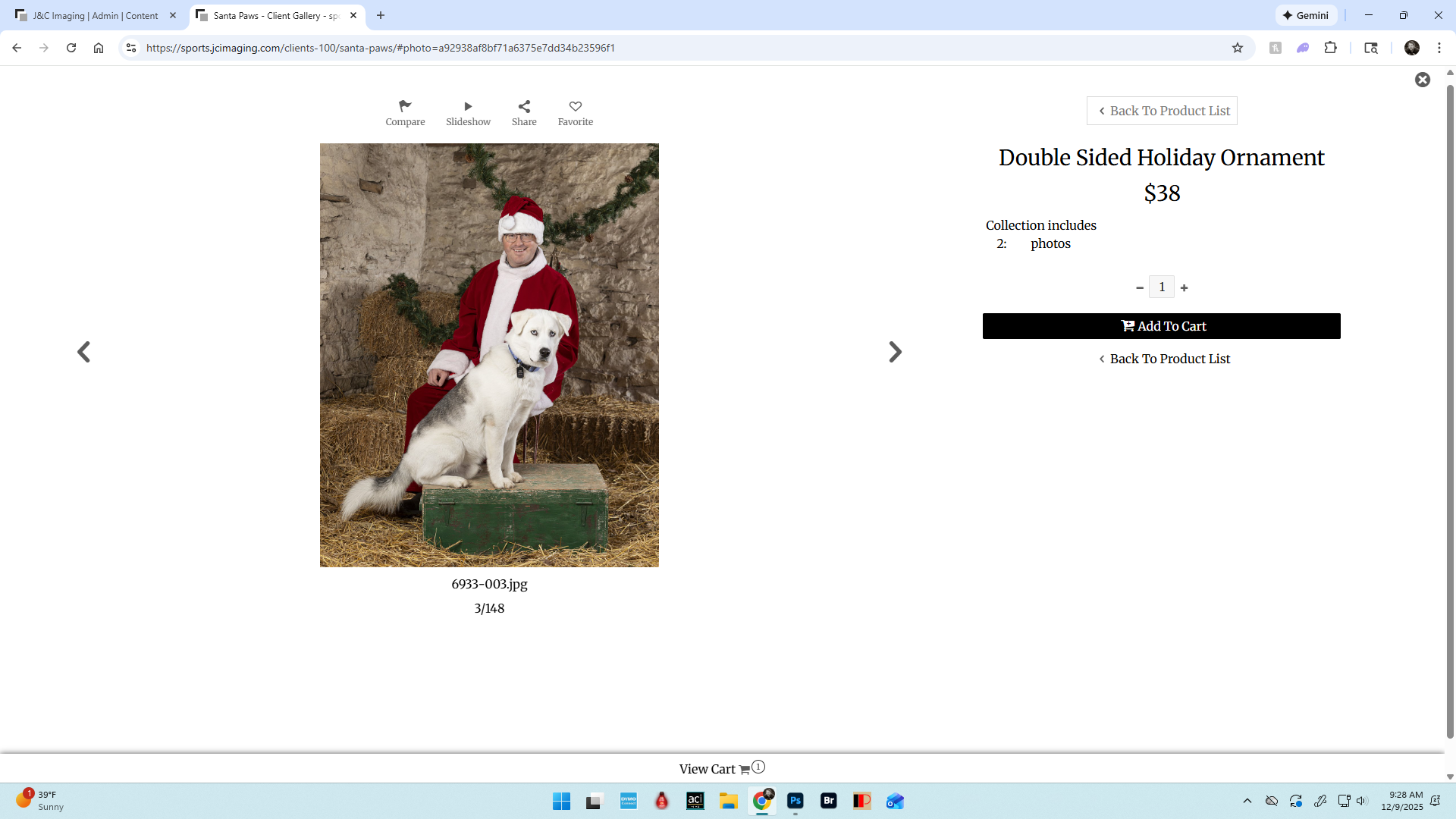Image resolution: width=1456 pixels, height=819 pixels.
Task: Decrease quantity with minus button
Action: click(1140, 288)
